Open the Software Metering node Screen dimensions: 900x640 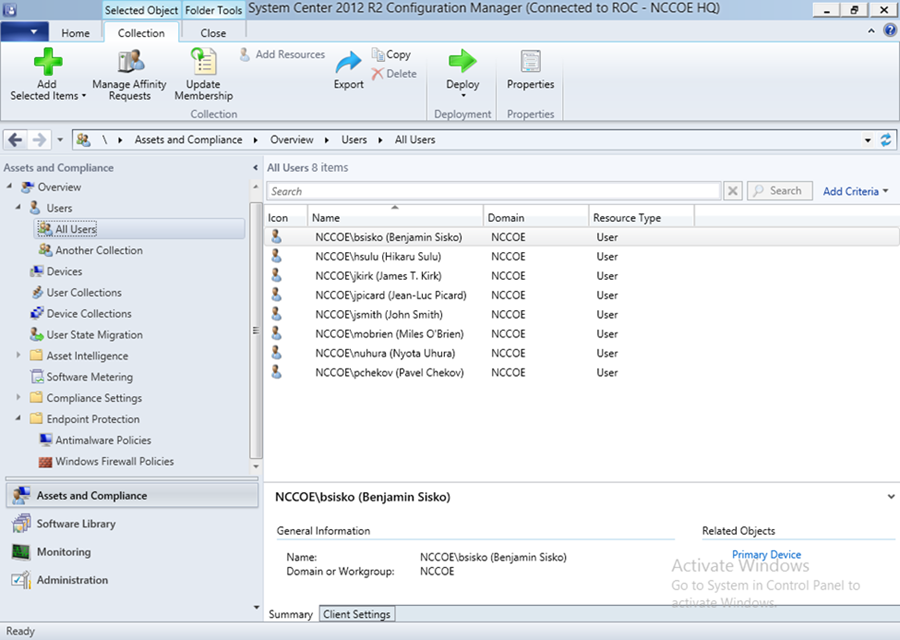90,377
